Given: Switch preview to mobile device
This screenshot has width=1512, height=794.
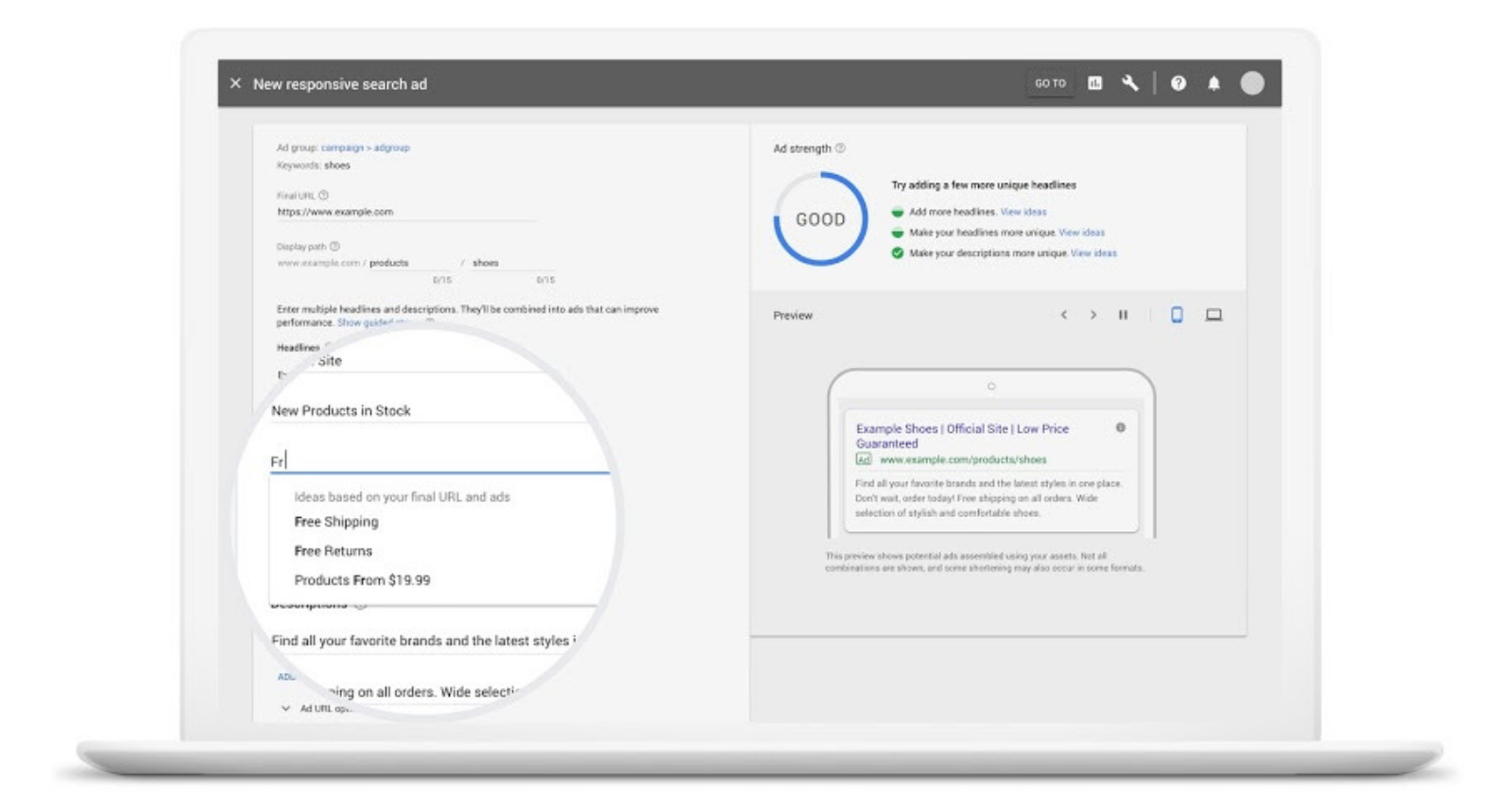Looking at the screenshot, I should (x=1177, y=315).
